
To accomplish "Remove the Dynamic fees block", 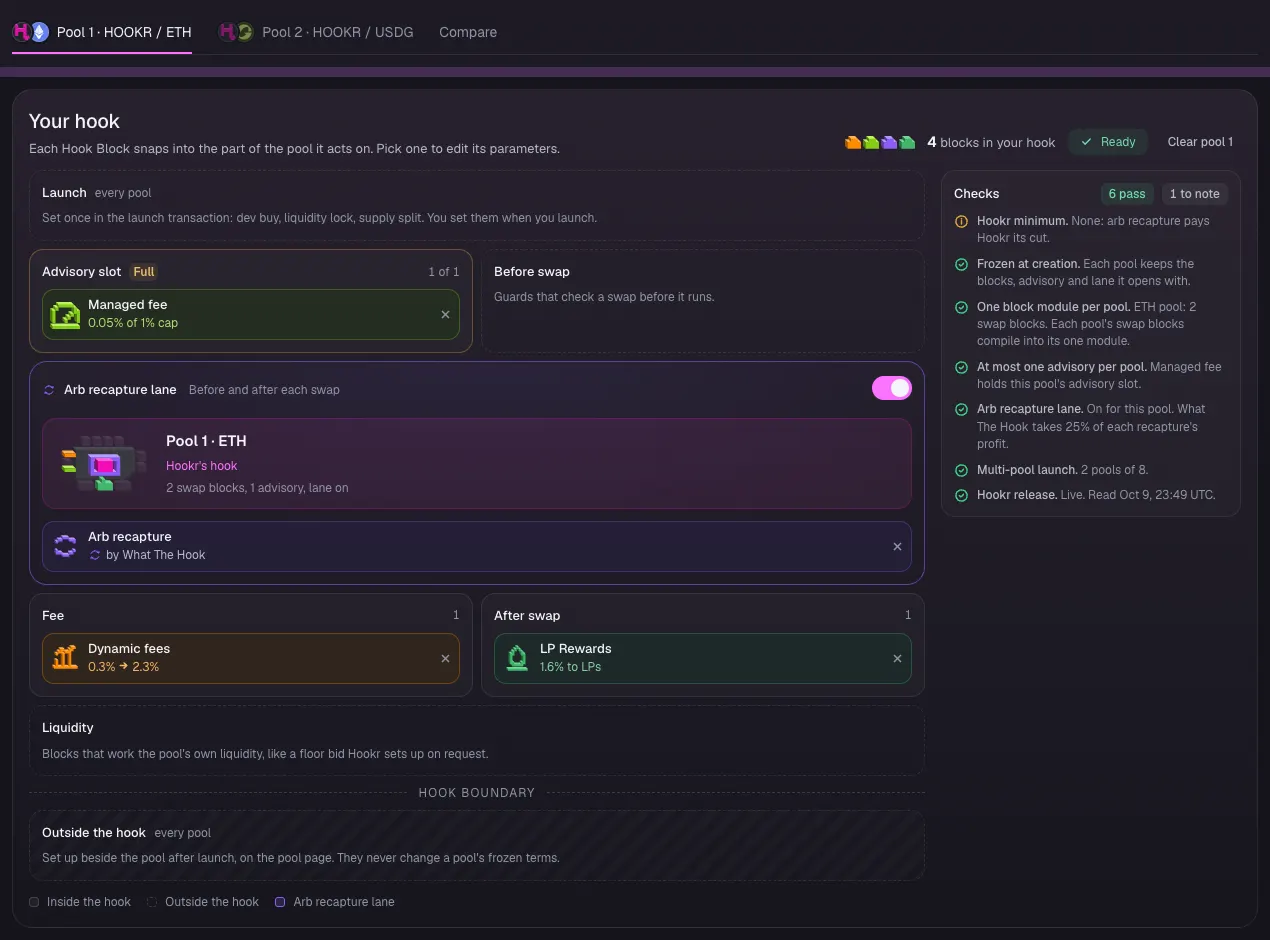I will pos(446,658).
